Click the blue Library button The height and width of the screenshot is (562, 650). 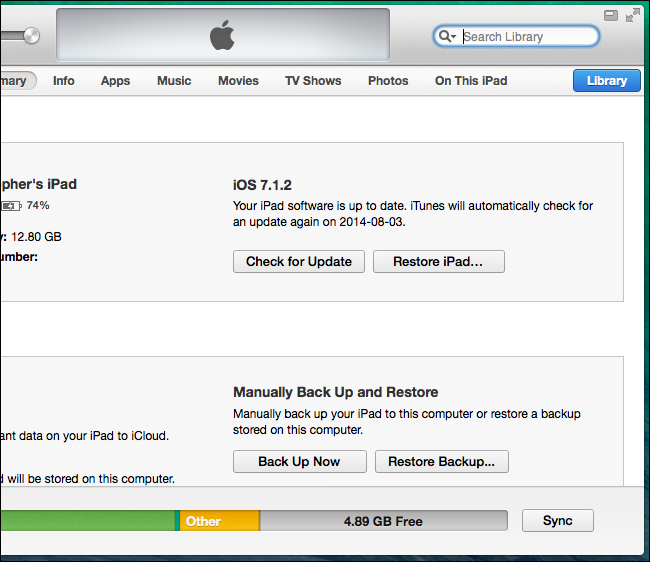pos(607,80)
